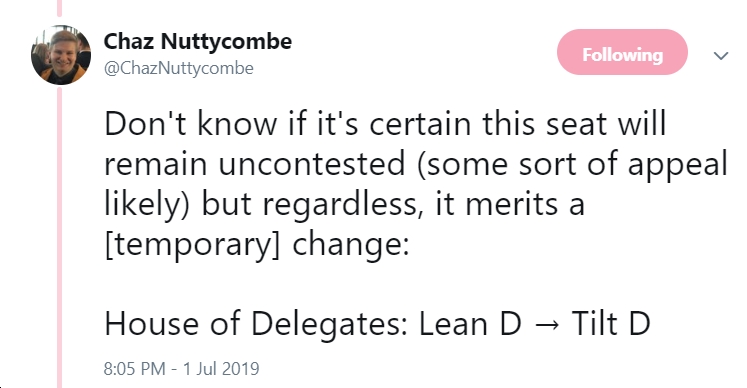Click the pink thread line above avatar
747x388 pixels.
point(60,8)
